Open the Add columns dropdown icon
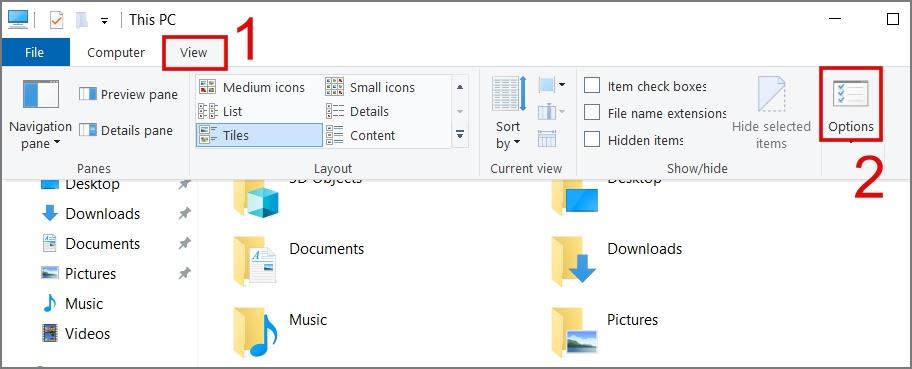 [x=551, y=112]
